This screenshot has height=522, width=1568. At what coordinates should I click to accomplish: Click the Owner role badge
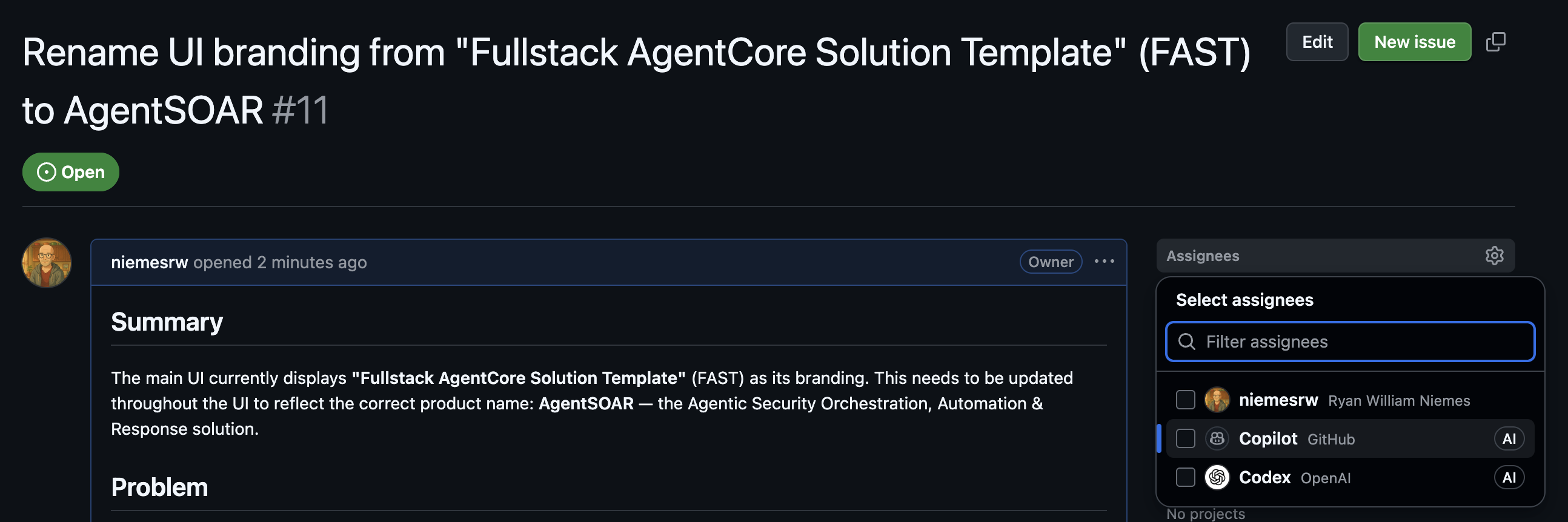click(1050, 262)
